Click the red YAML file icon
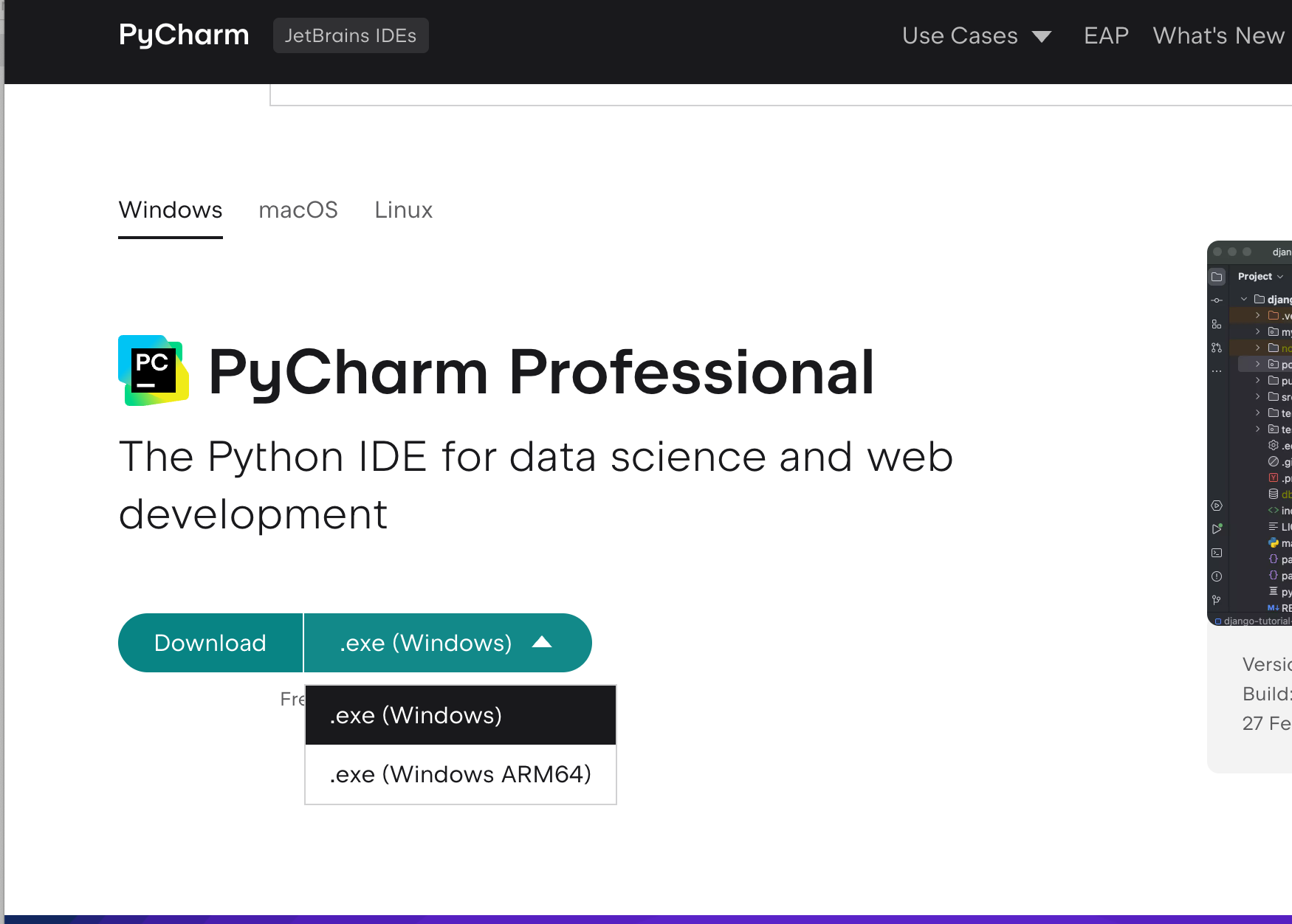The width and height of the screenshot is (1292, 924). [1274, 477]
